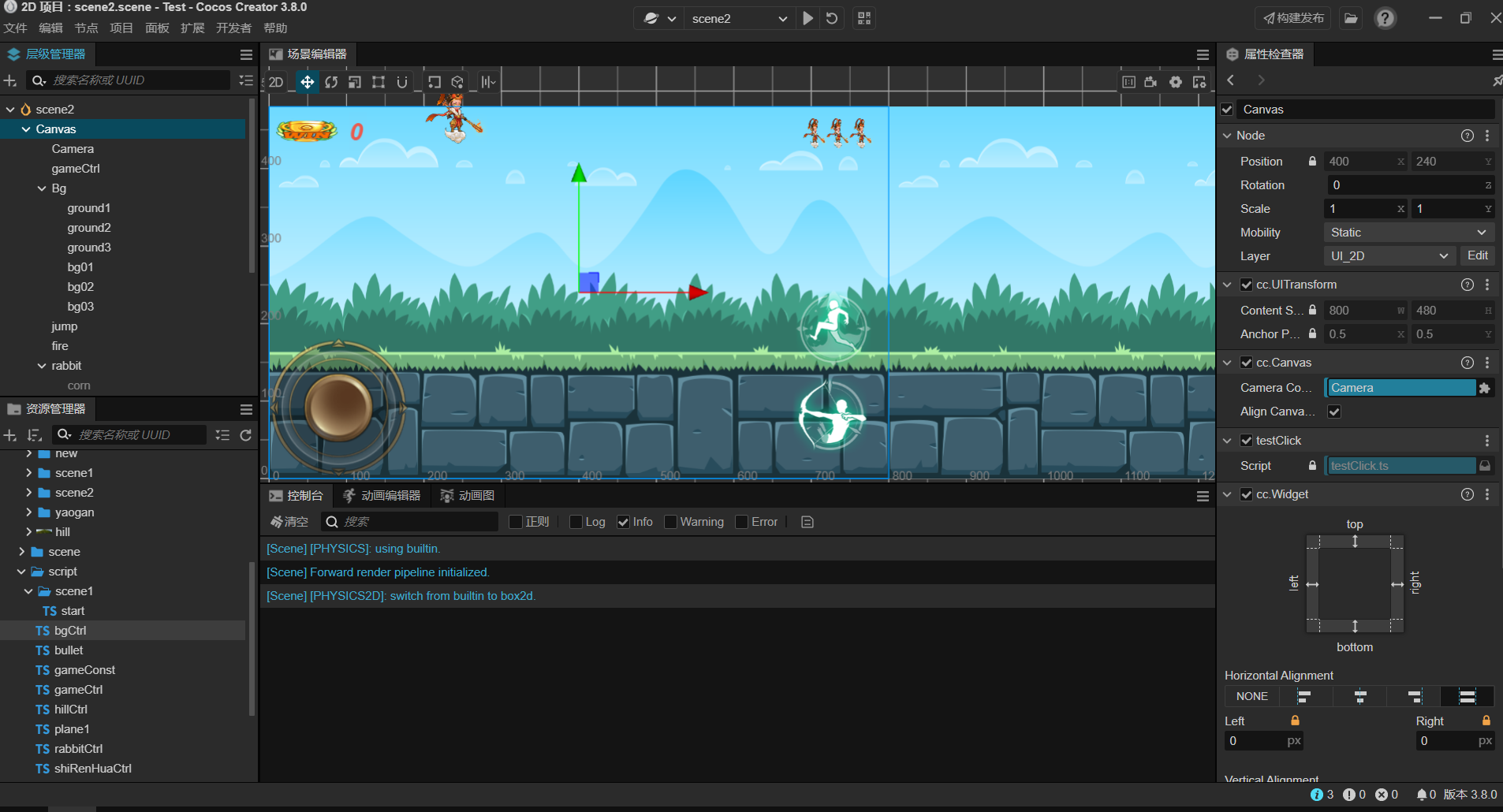This screenshot has width=1503, height=812.
Task: Collapse all nodes in hierarchy panel
Action: pos(246,80)
